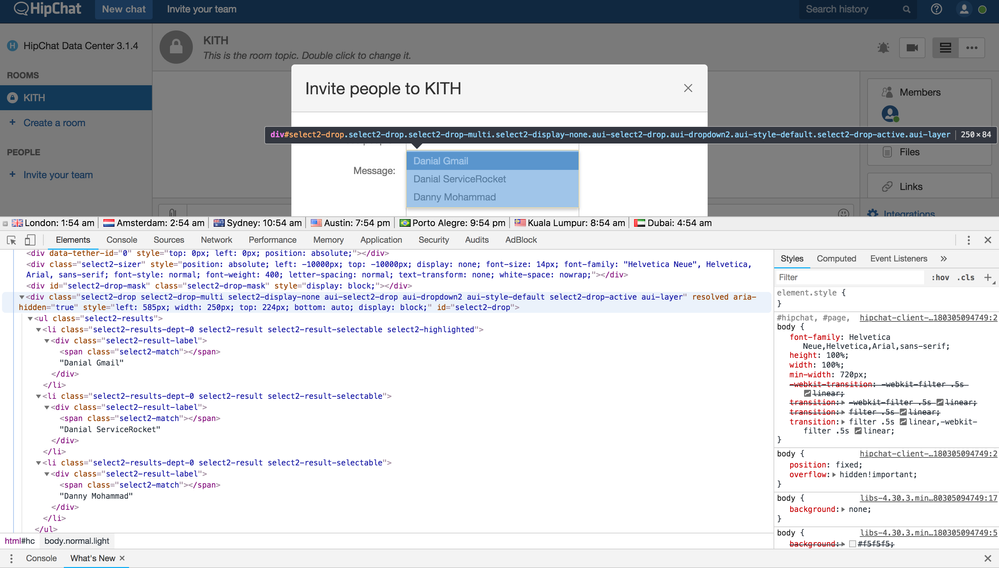Collapse the select2-highlighted li node
This screenshot has height=568, width=999.
[38, 330]
